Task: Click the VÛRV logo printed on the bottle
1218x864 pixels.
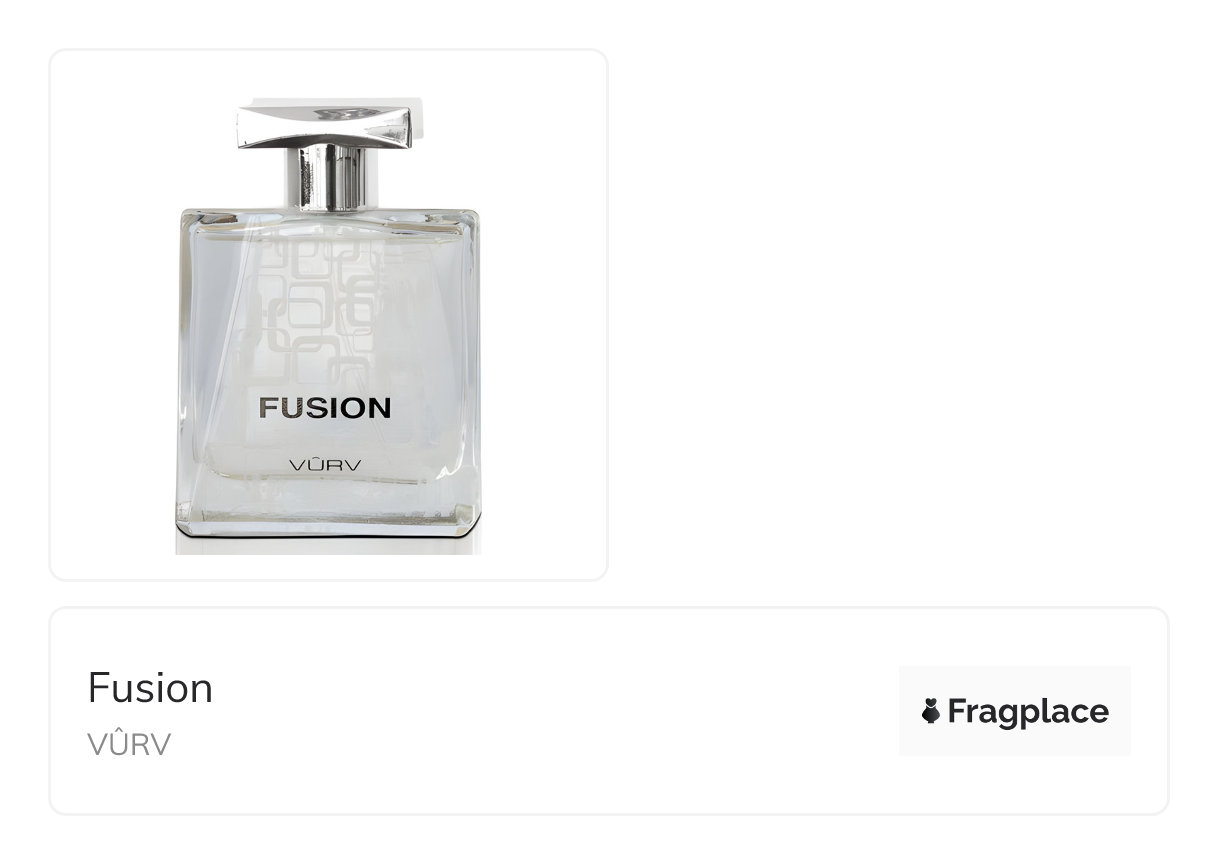Action: click(x=325, y=465)
